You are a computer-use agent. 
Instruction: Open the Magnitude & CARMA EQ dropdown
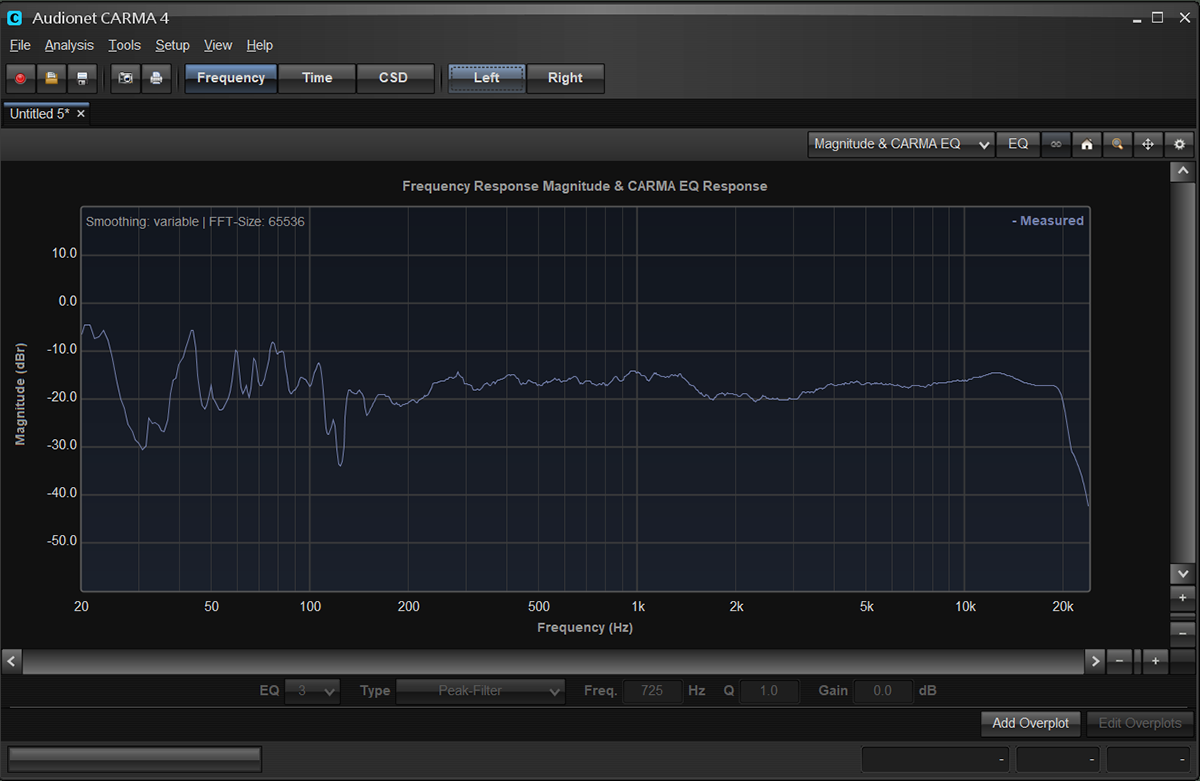pyautogui.click(x=901, y=144)
